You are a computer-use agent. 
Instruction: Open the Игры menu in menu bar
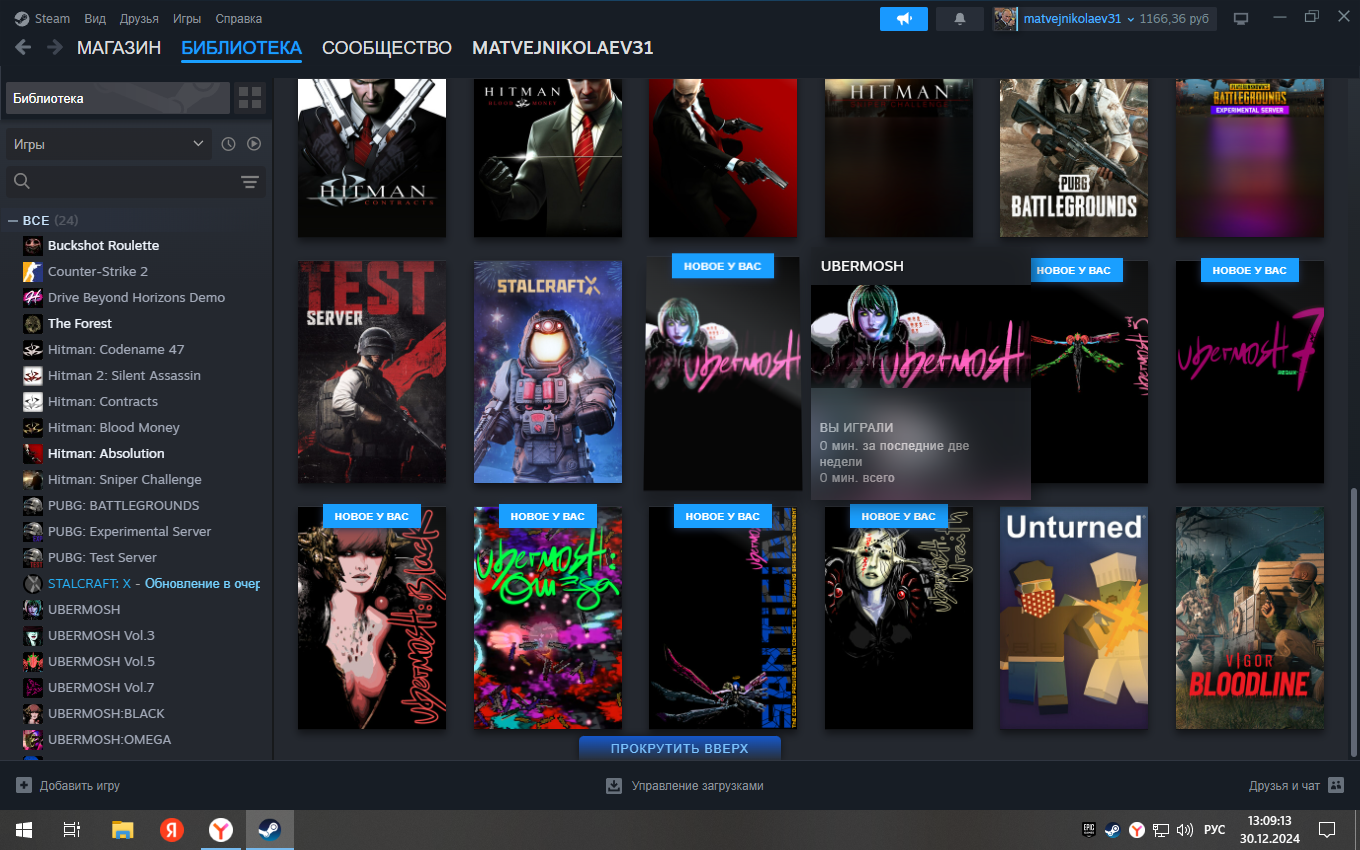click(187, 19)
